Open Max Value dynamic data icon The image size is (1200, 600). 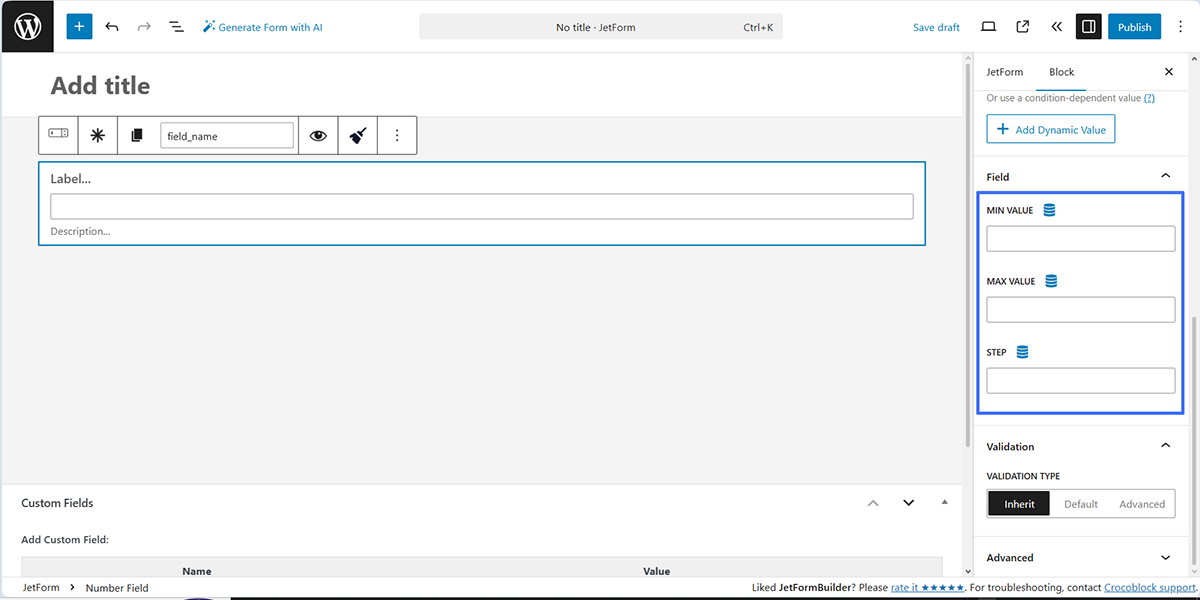1051,281
